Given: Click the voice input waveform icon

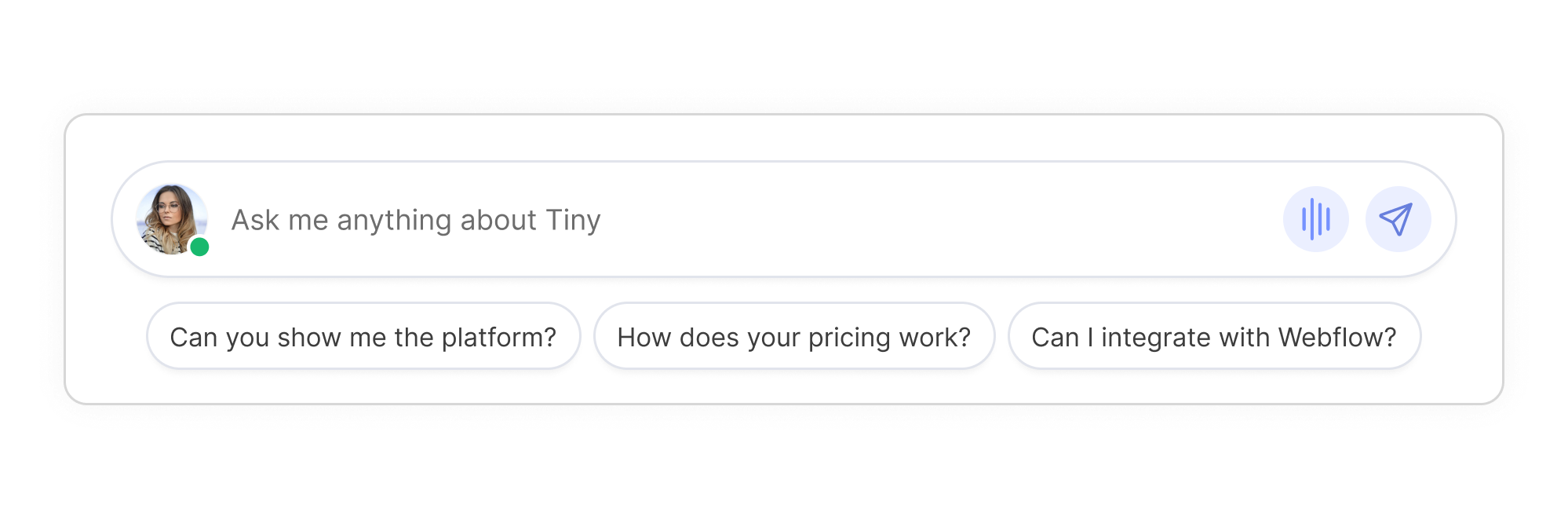Looking at the screenshot, I should (x=1315, y=219).
